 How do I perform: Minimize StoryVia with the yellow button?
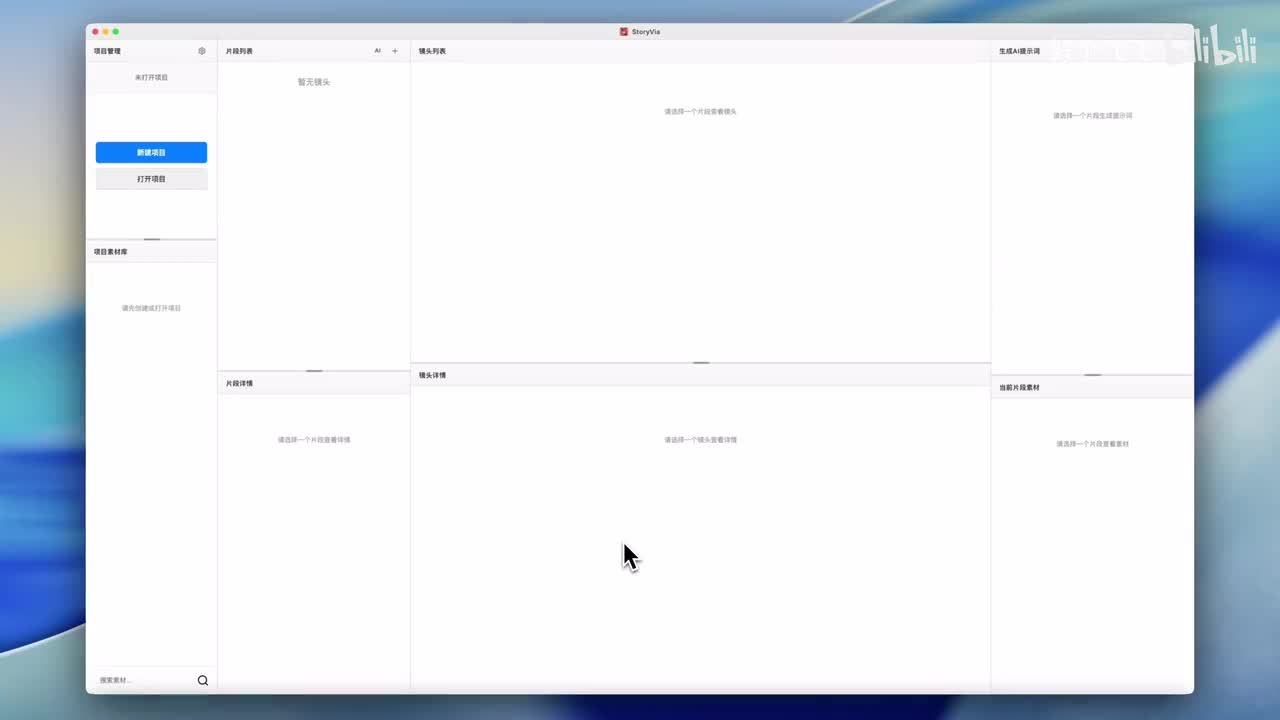[x=106, y=32]
